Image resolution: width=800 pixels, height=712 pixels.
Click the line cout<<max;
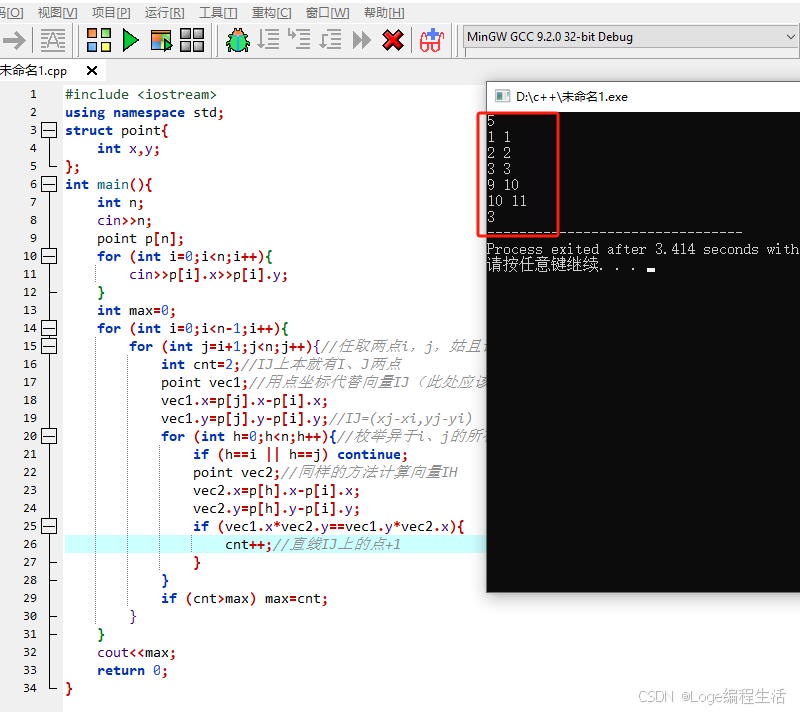pyautogui.click(x=136, y=653)
